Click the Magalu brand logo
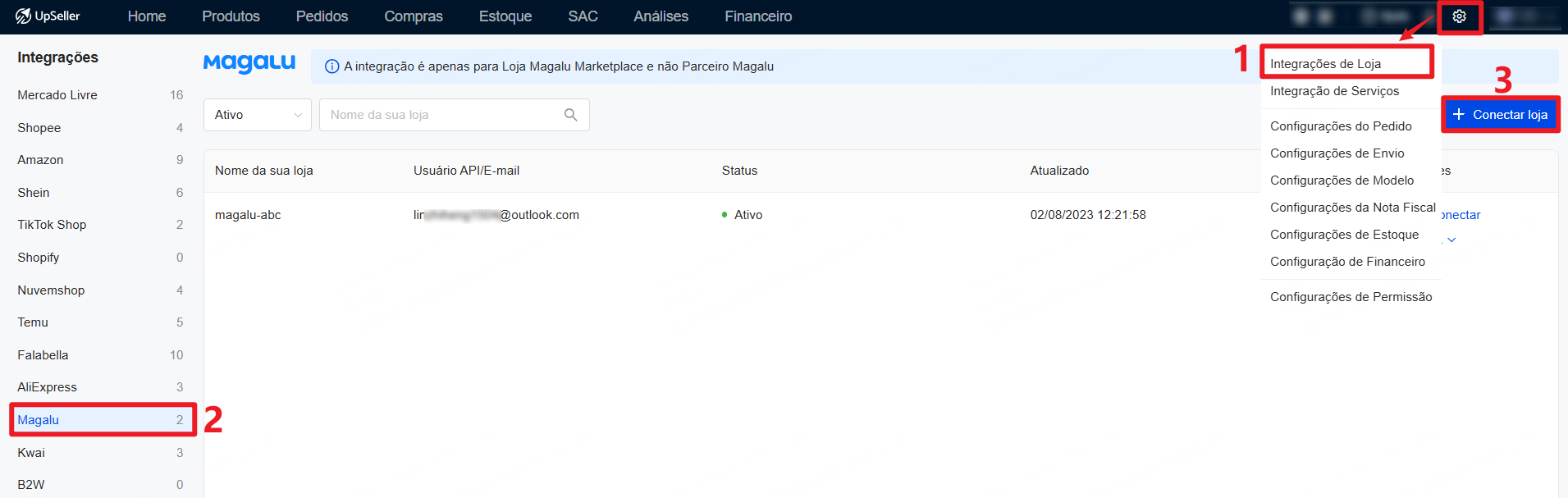This screenshot has height=498, width=1568. [249, 63]
